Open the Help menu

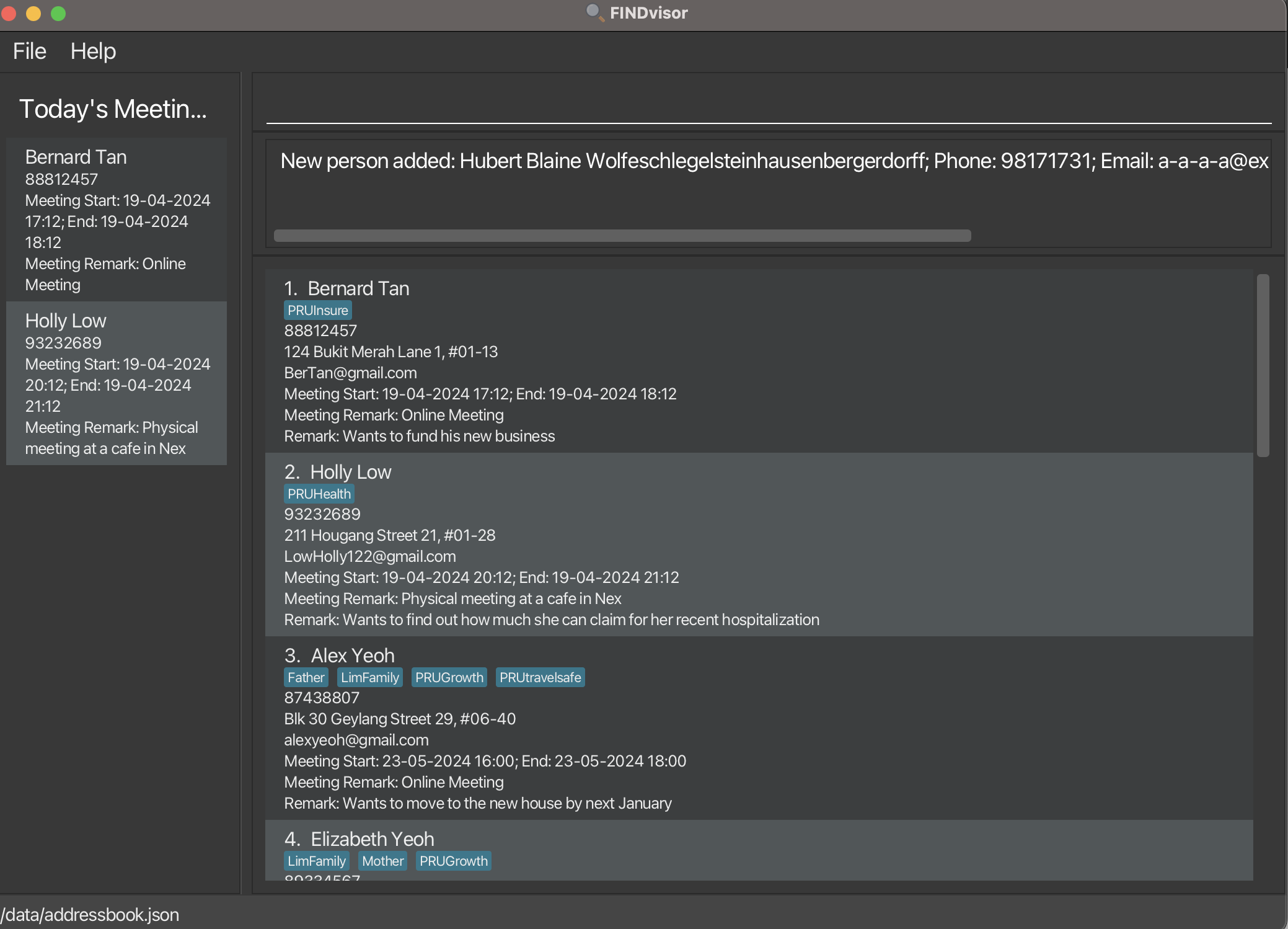(x=93, y=51)
